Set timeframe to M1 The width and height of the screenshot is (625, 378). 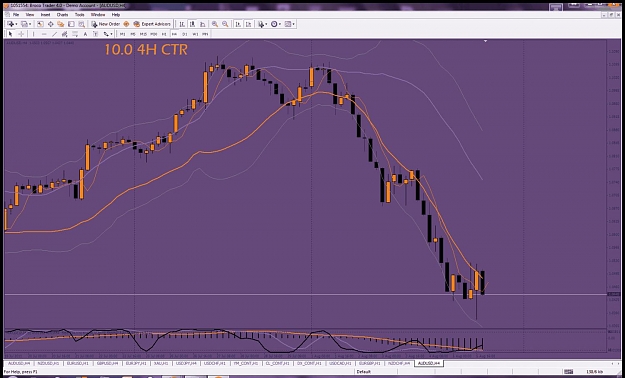coord(123,34)
